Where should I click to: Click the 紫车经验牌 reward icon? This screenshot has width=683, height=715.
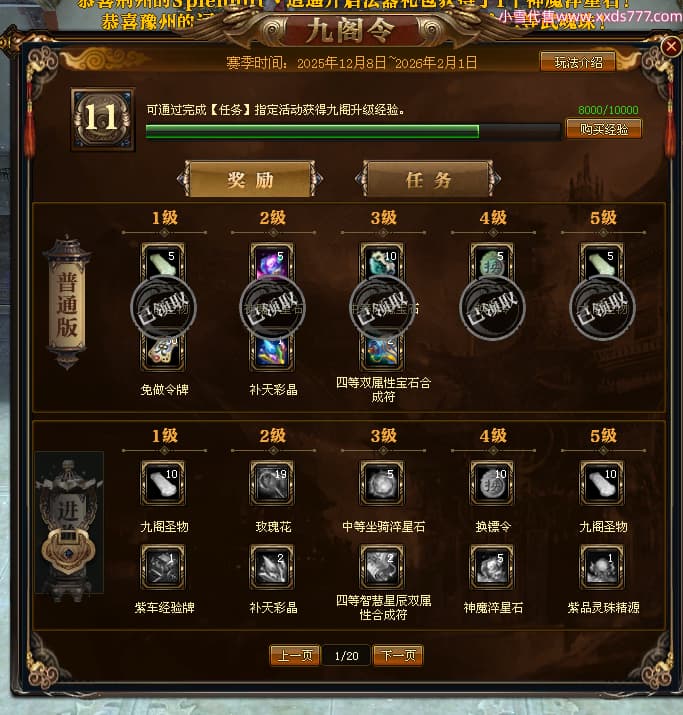(x=163, y=567)
